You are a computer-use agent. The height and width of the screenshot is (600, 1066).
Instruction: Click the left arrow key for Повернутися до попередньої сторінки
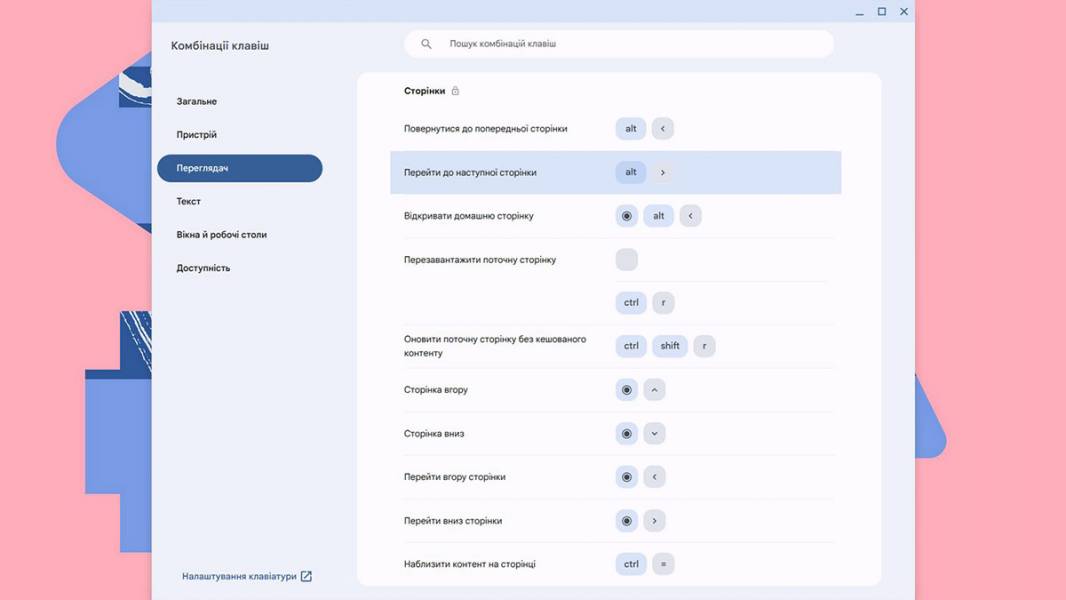[663, 128]
